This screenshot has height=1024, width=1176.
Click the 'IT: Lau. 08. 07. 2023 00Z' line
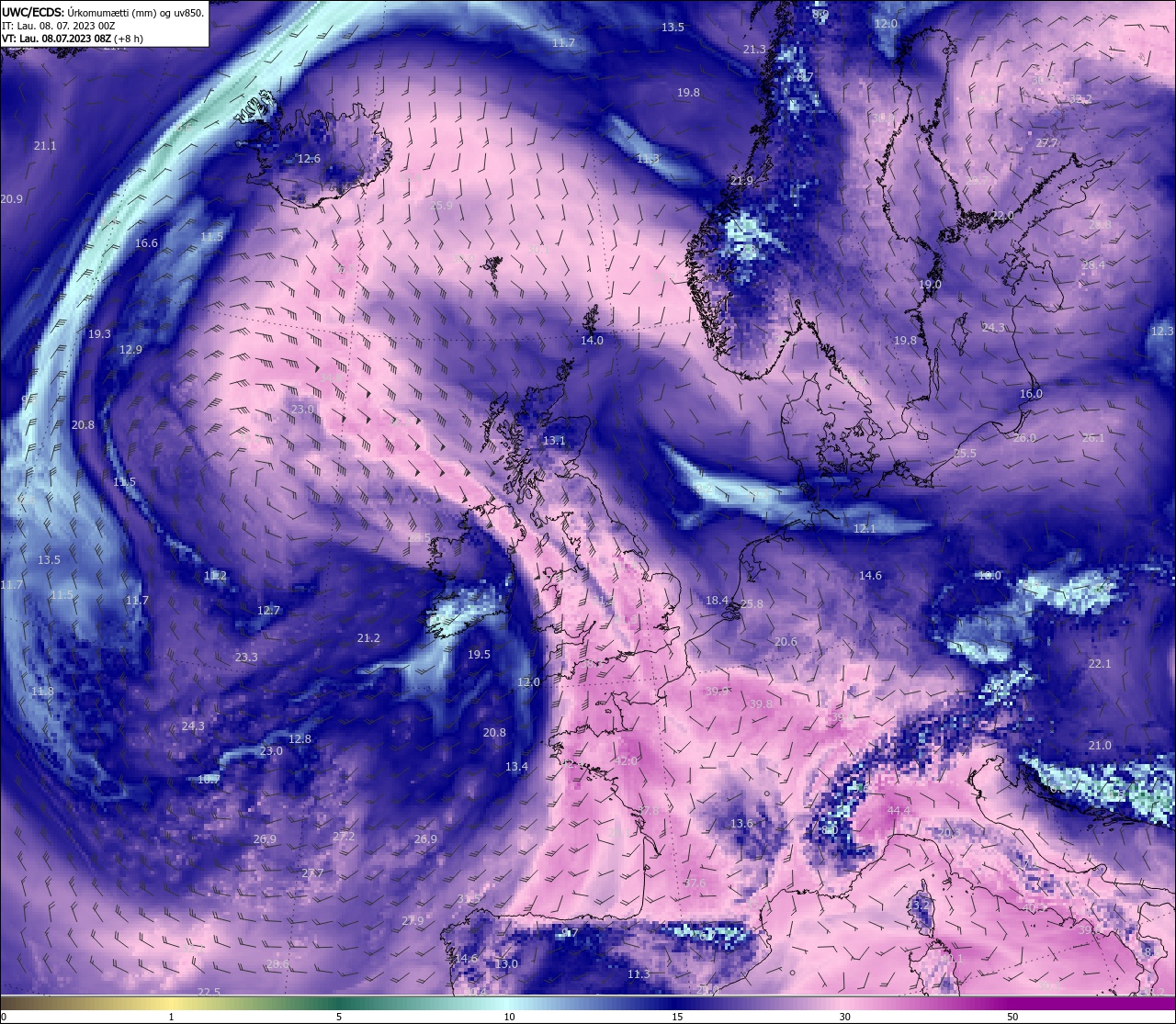pos(58,26)
